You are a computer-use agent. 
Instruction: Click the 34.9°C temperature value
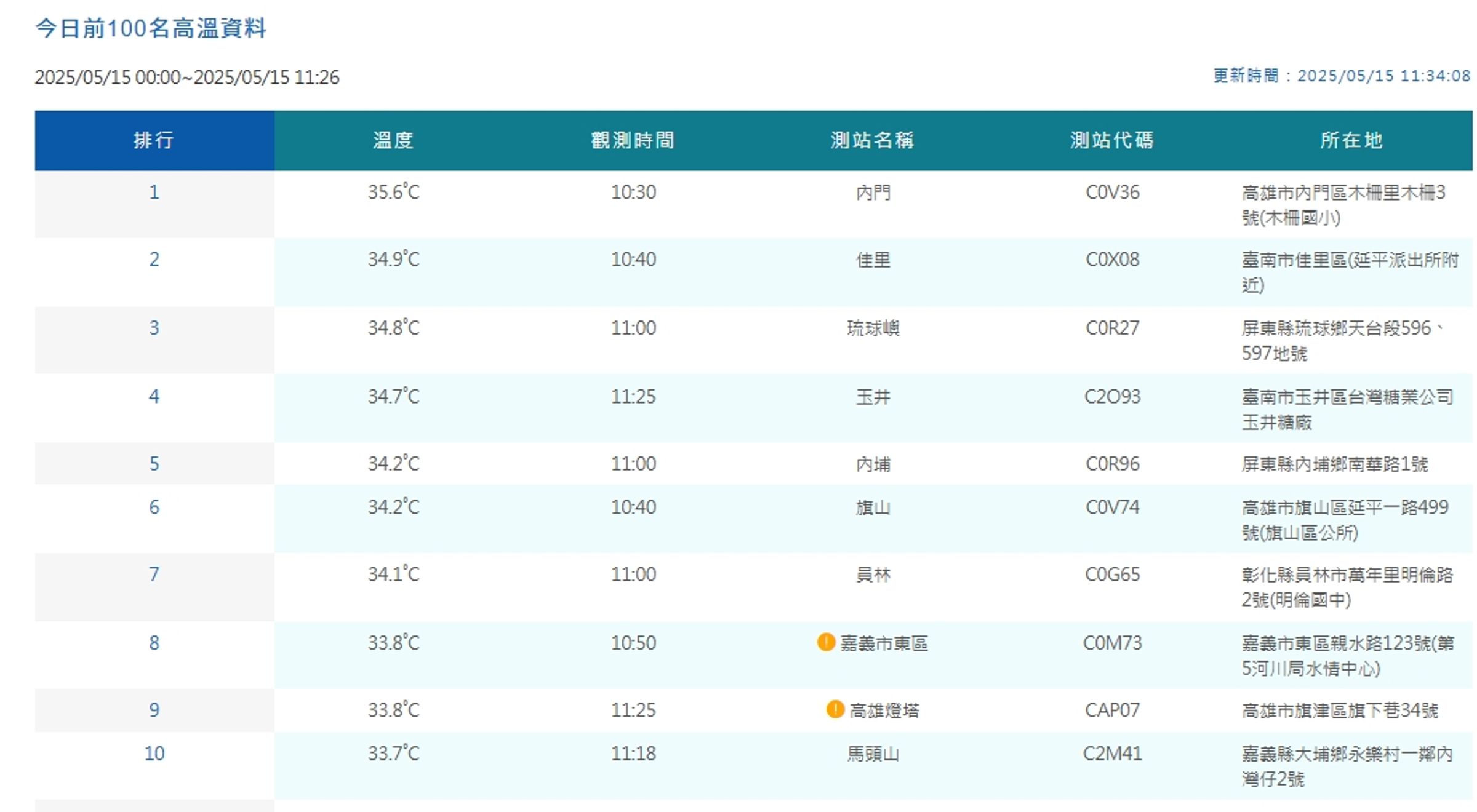[393, 259]
